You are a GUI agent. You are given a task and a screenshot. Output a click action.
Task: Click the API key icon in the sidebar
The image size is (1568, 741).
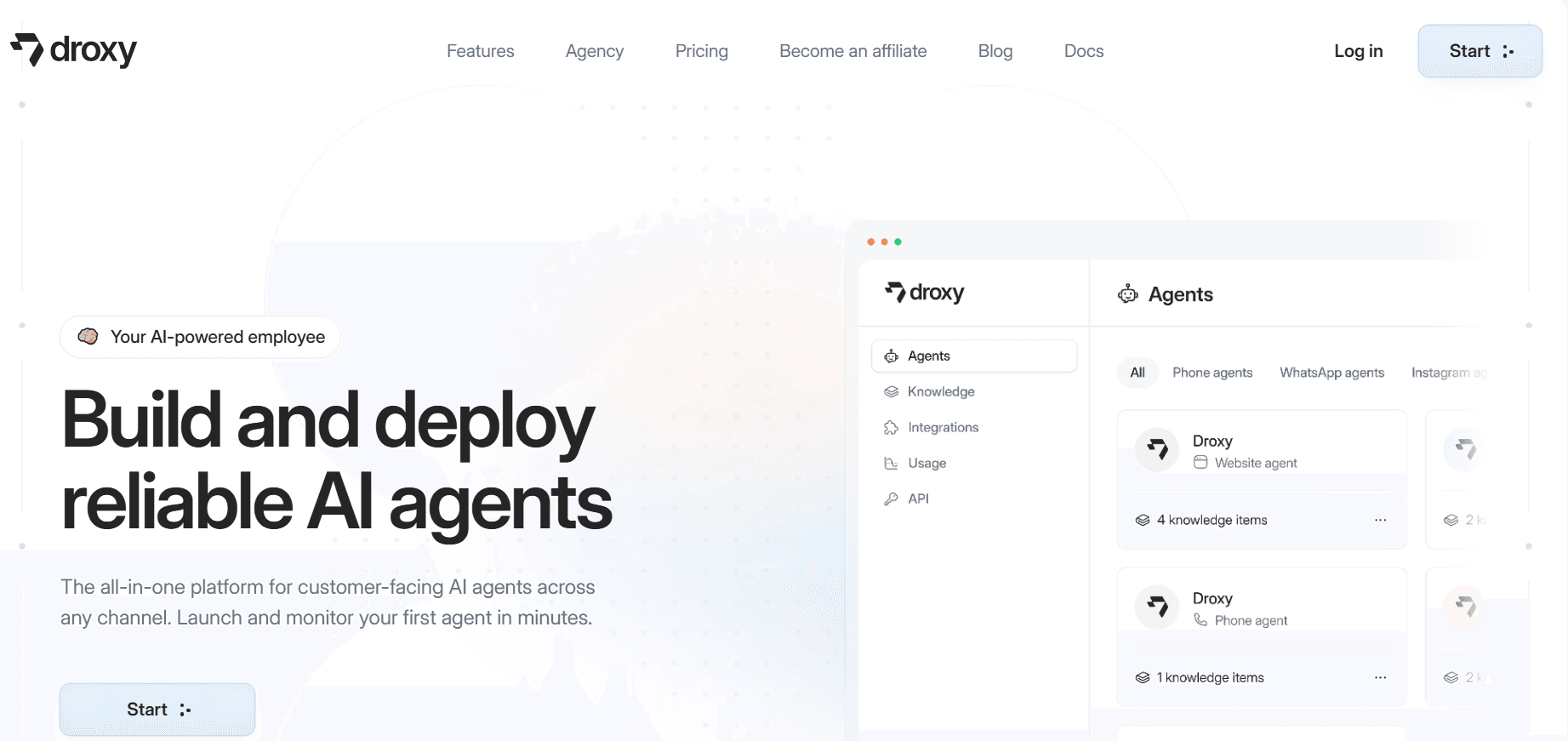[892, 499]
